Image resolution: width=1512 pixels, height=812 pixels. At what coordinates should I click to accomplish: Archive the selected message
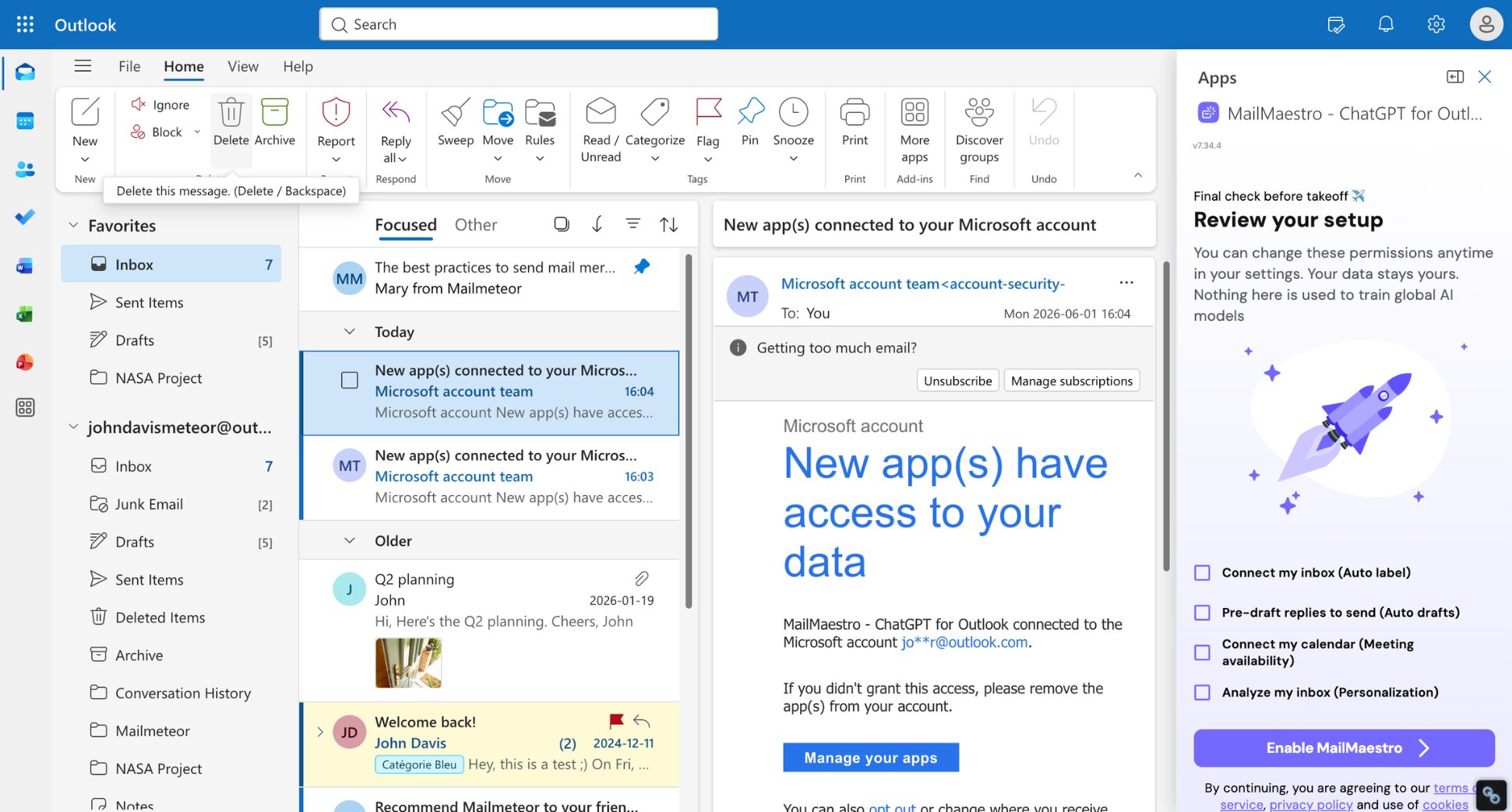tap(275, 122)
